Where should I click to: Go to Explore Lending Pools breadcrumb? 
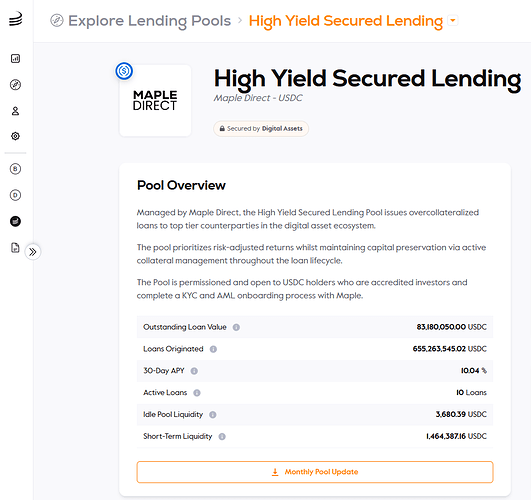pos(149,21)
